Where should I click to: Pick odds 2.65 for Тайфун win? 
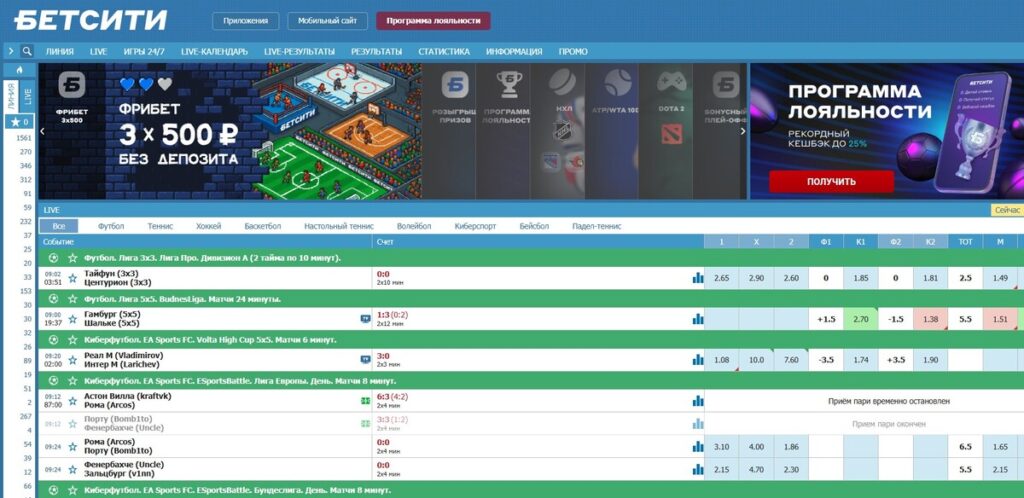pyautogui.click(x=722, y=278)
